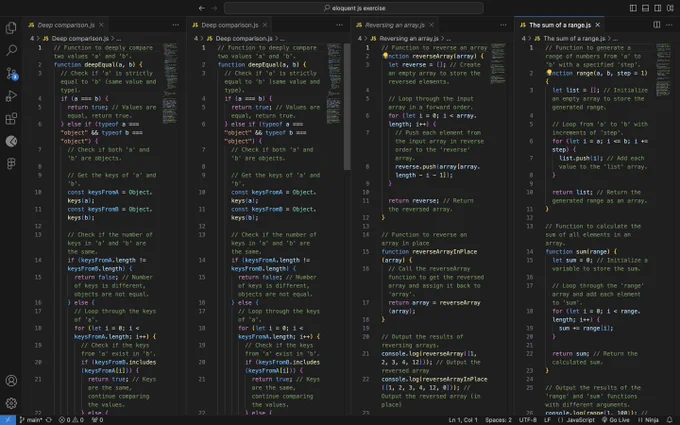Image resolution: width=680 pixels, height=425 pixels.
Task: Close The sum of a range.js tab
Action: (x=598, y=25)
